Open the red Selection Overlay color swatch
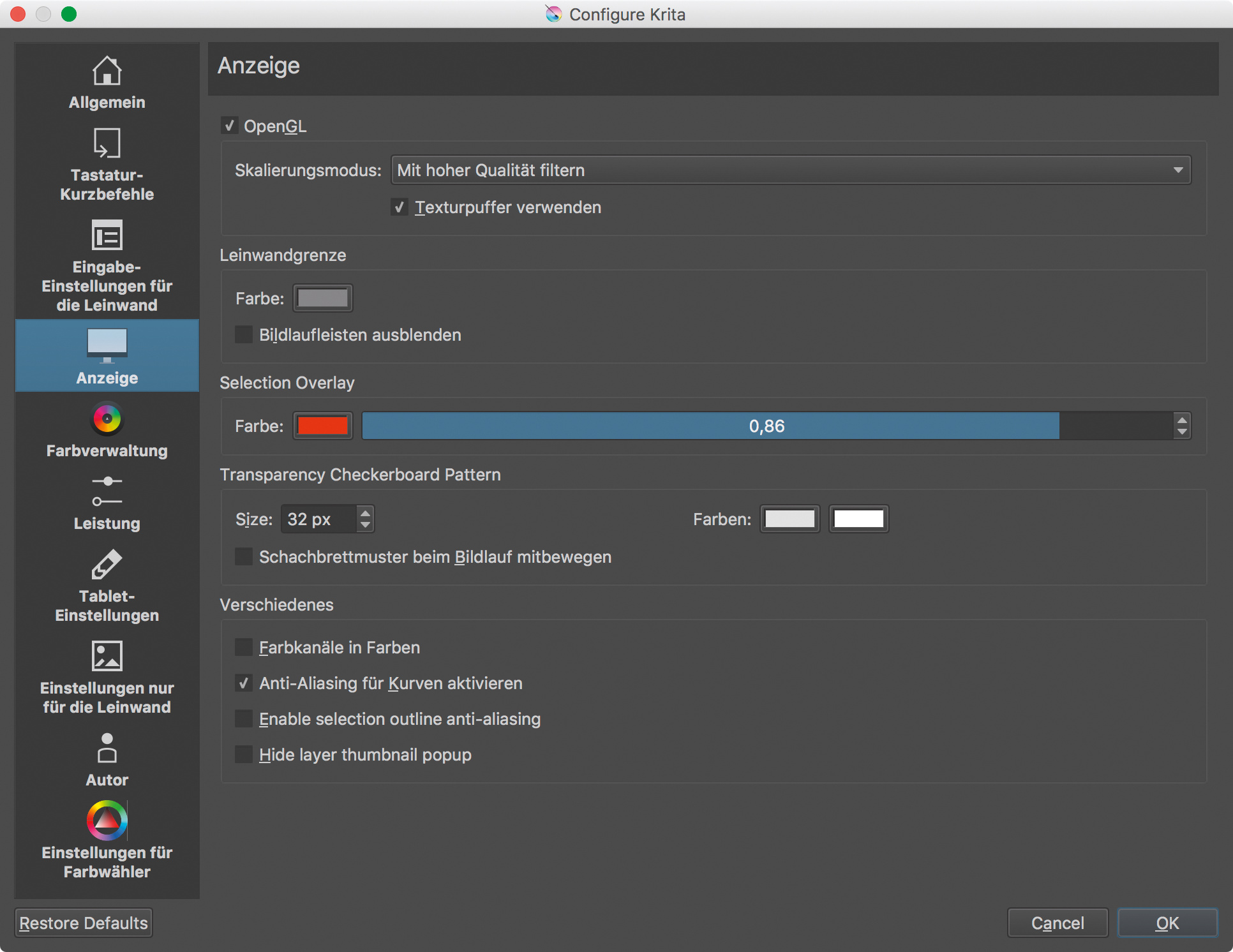This screenshot has width=1233, height=952. click(x=323, y=426)
